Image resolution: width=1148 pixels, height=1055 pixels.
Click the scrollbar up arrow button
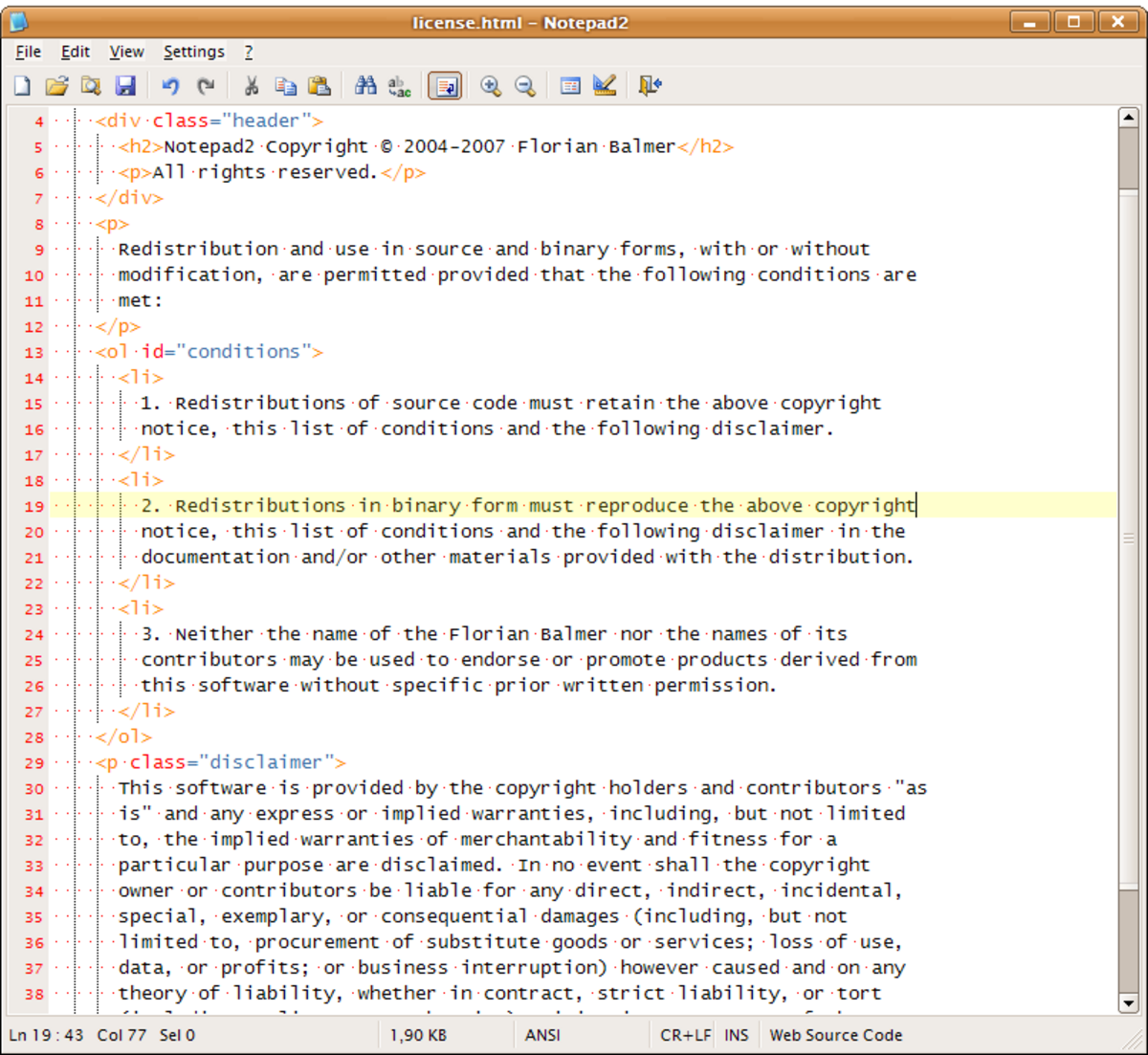point(1128,118)
